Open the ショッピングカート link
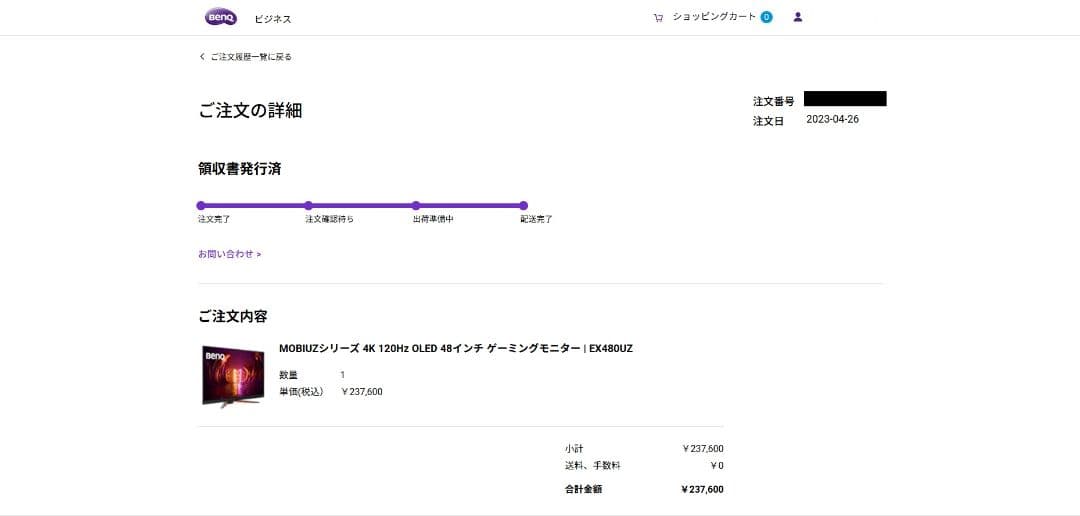This screenshot has width=1080, height=516. 714,17
